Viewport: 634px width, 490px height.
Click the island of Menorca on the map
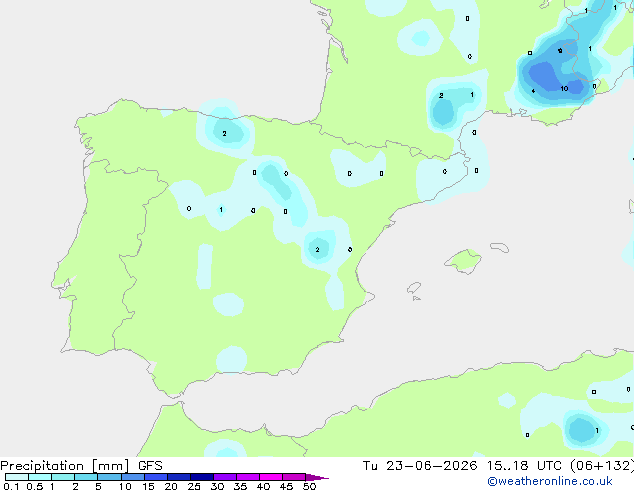(x=499, y=247)
